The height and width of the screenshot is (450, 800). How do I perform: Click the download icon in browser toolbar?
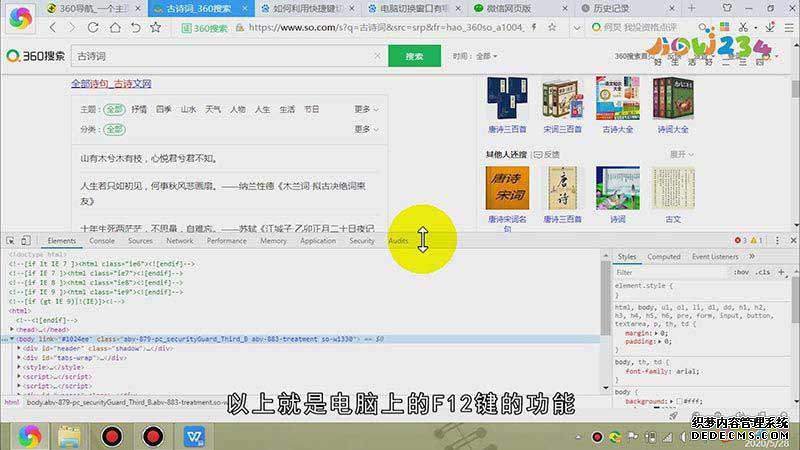770,27
